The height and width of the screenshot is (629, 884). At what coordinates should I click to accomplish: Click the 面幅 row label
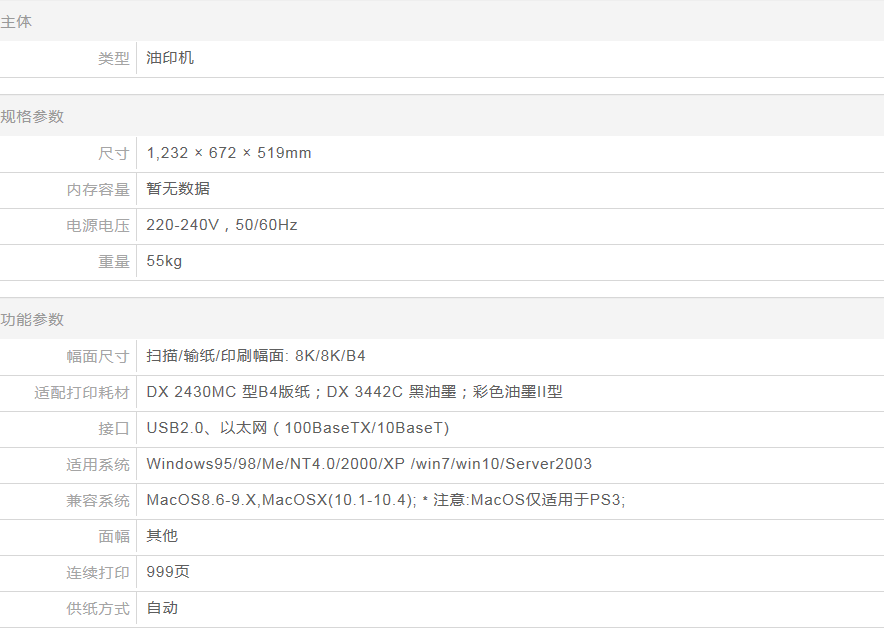(x=114, y=536)
